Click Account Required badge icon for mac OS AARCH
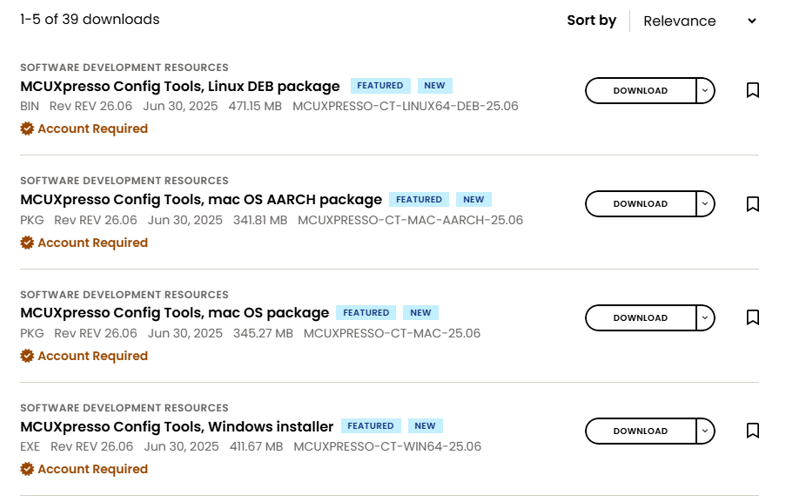 27,243
